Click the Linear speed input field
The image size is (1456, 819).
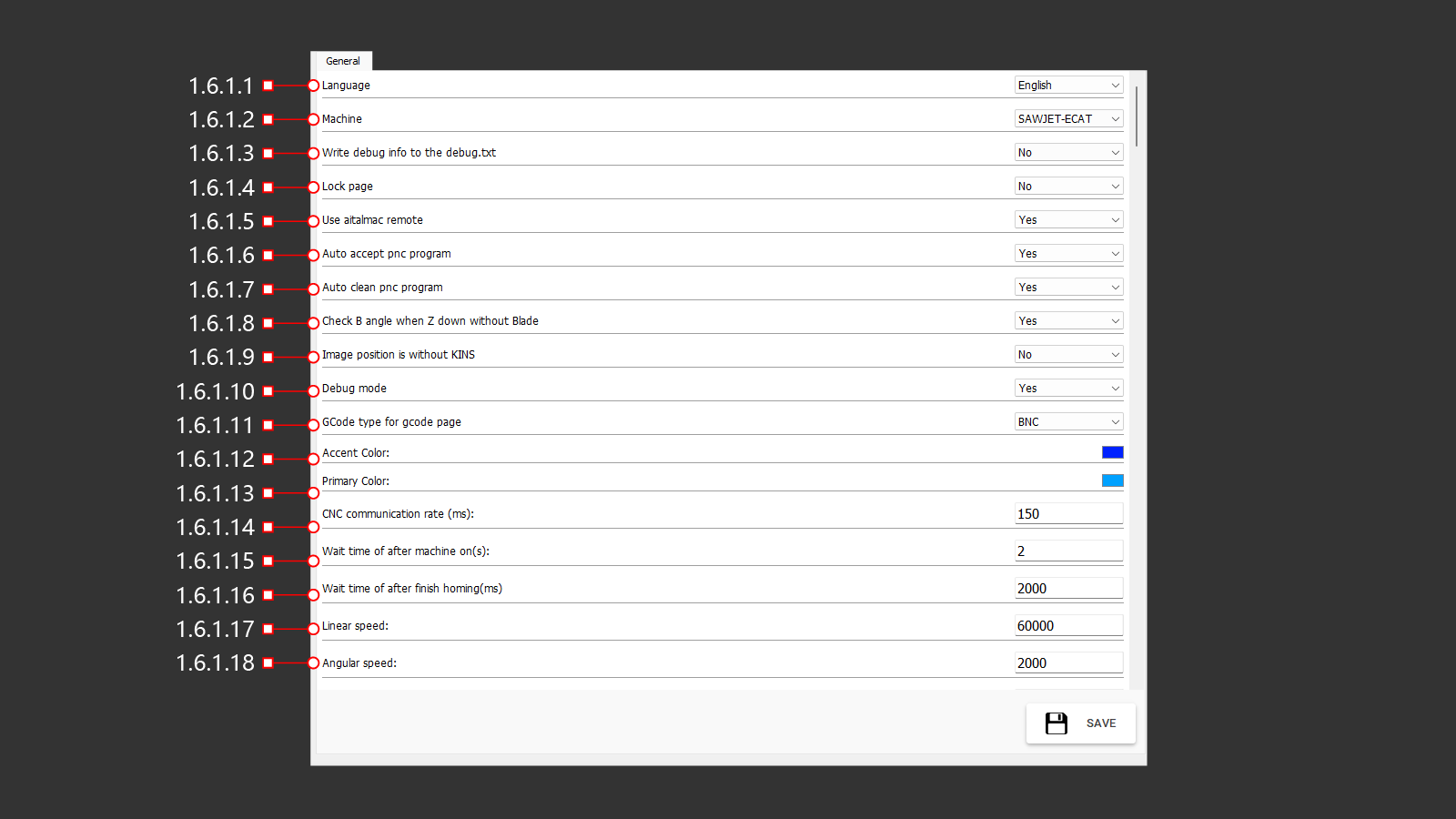(1068, 626)
